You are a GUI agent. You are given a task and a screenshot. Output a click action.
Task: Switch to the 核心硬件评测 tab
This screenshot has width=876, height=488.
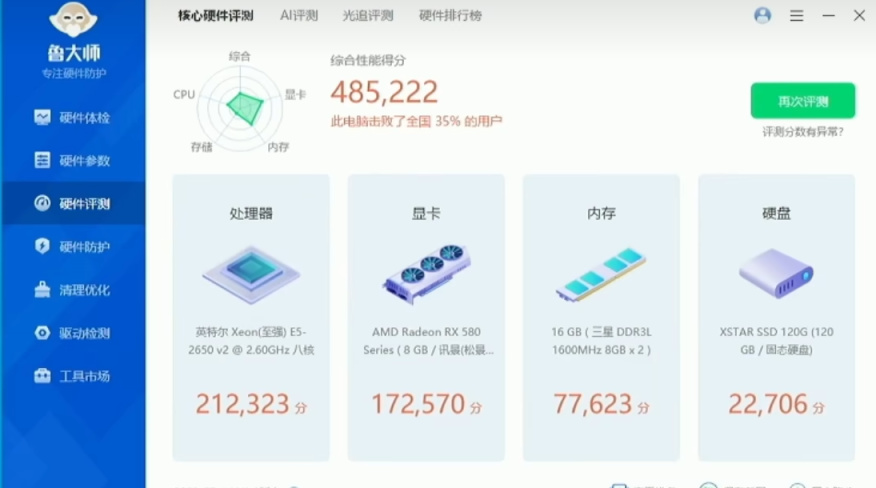coord(216,16)
